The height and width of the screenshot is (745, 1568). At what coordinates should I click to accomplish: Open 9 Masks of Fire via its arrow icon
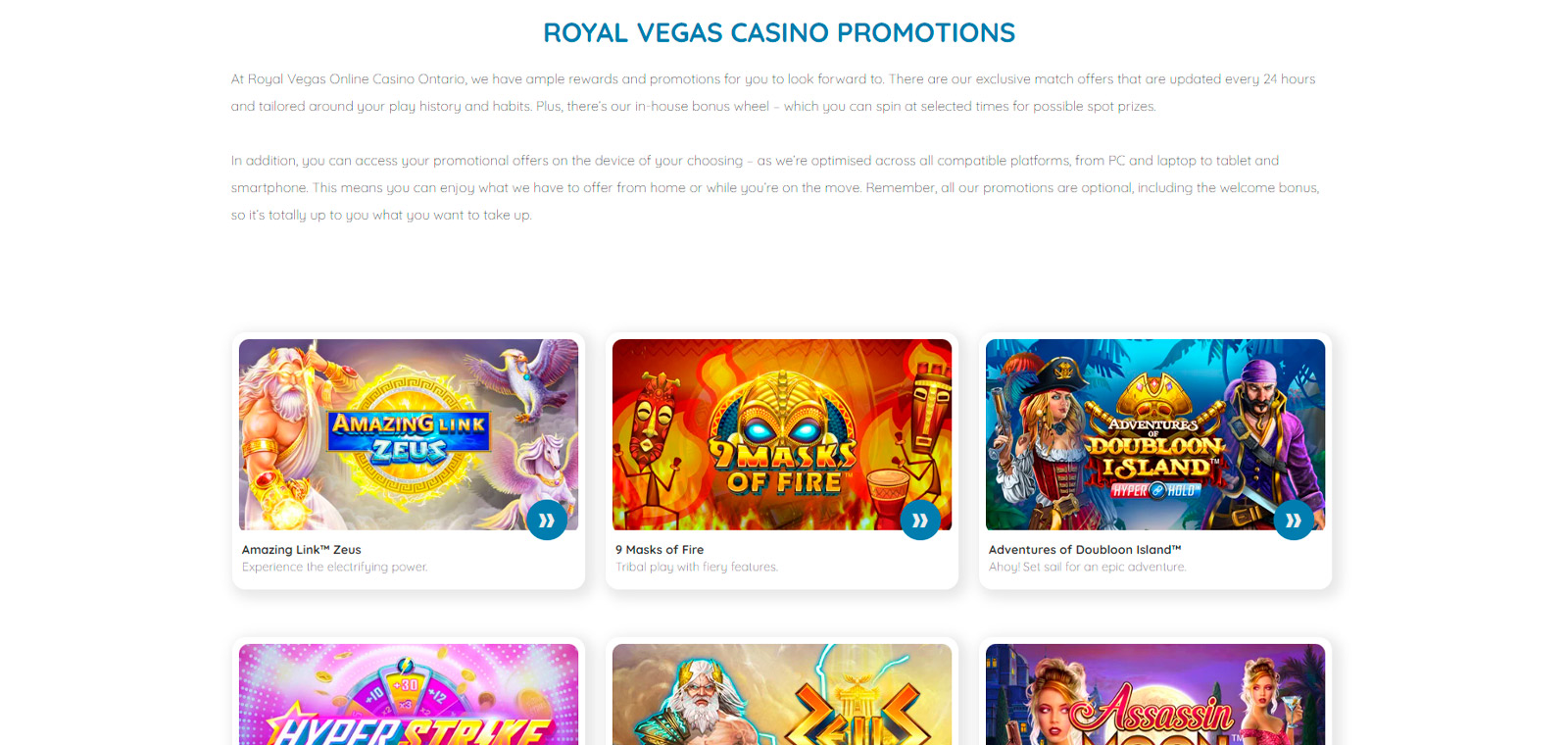tap(920, 520)
